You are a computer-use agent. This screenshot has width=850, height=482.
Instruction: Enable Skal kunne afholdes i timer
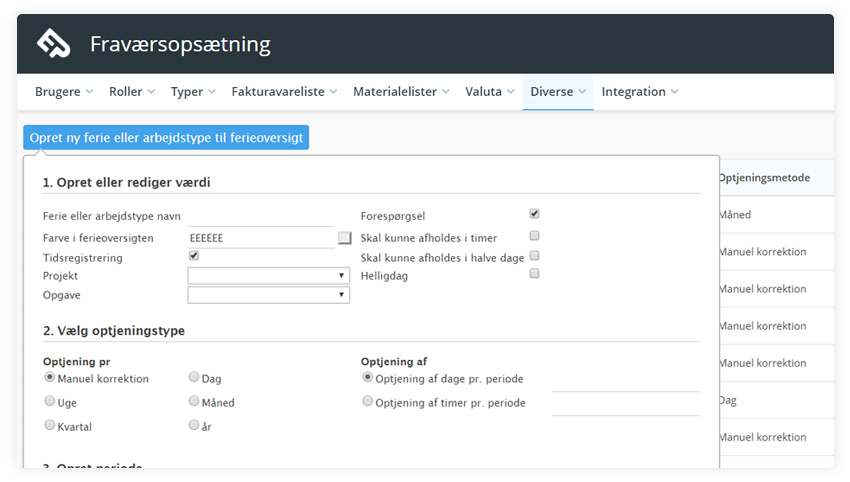(534, 235)
